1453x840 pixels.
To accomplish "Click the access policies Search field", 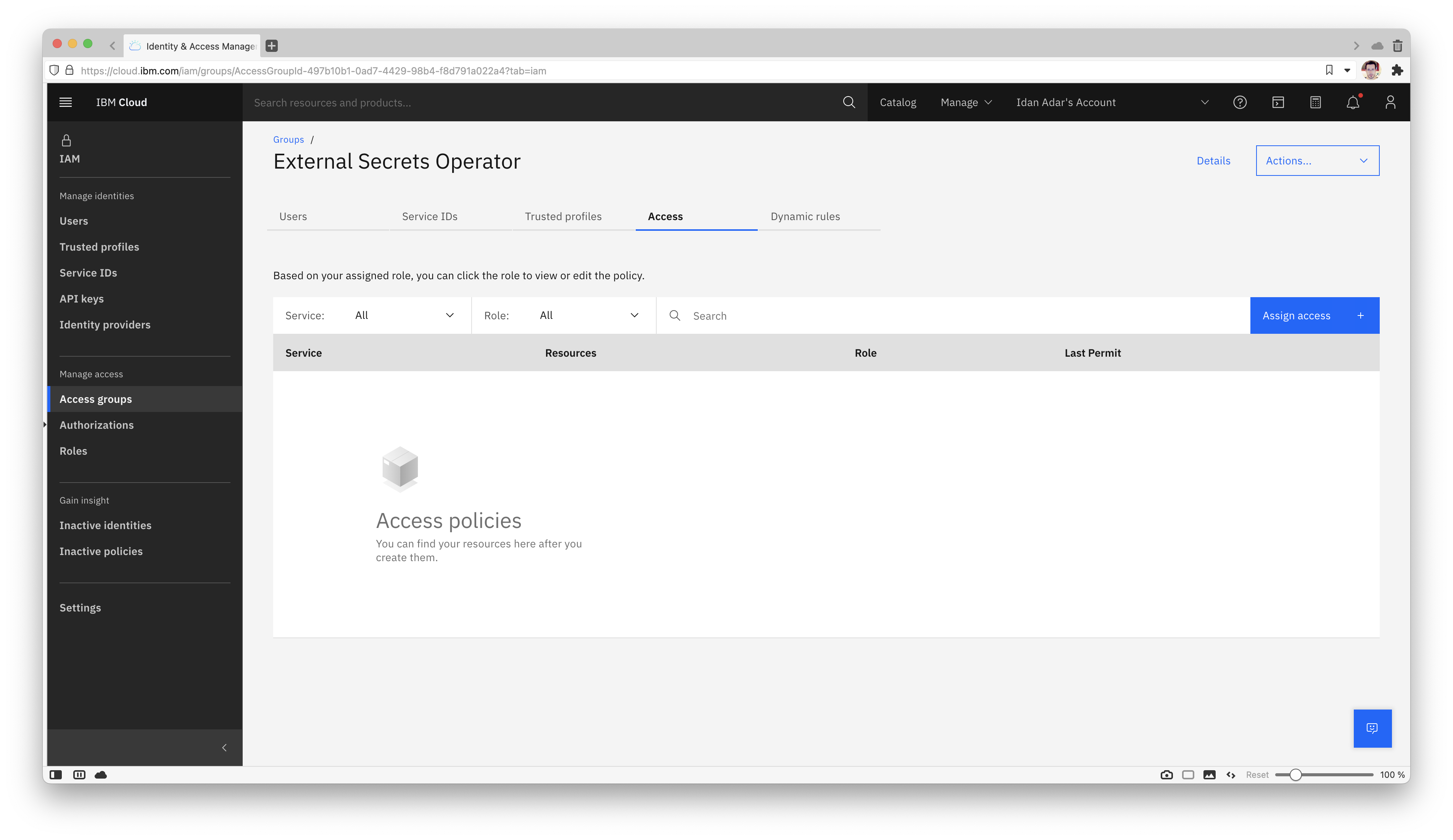I will (963, 315).
